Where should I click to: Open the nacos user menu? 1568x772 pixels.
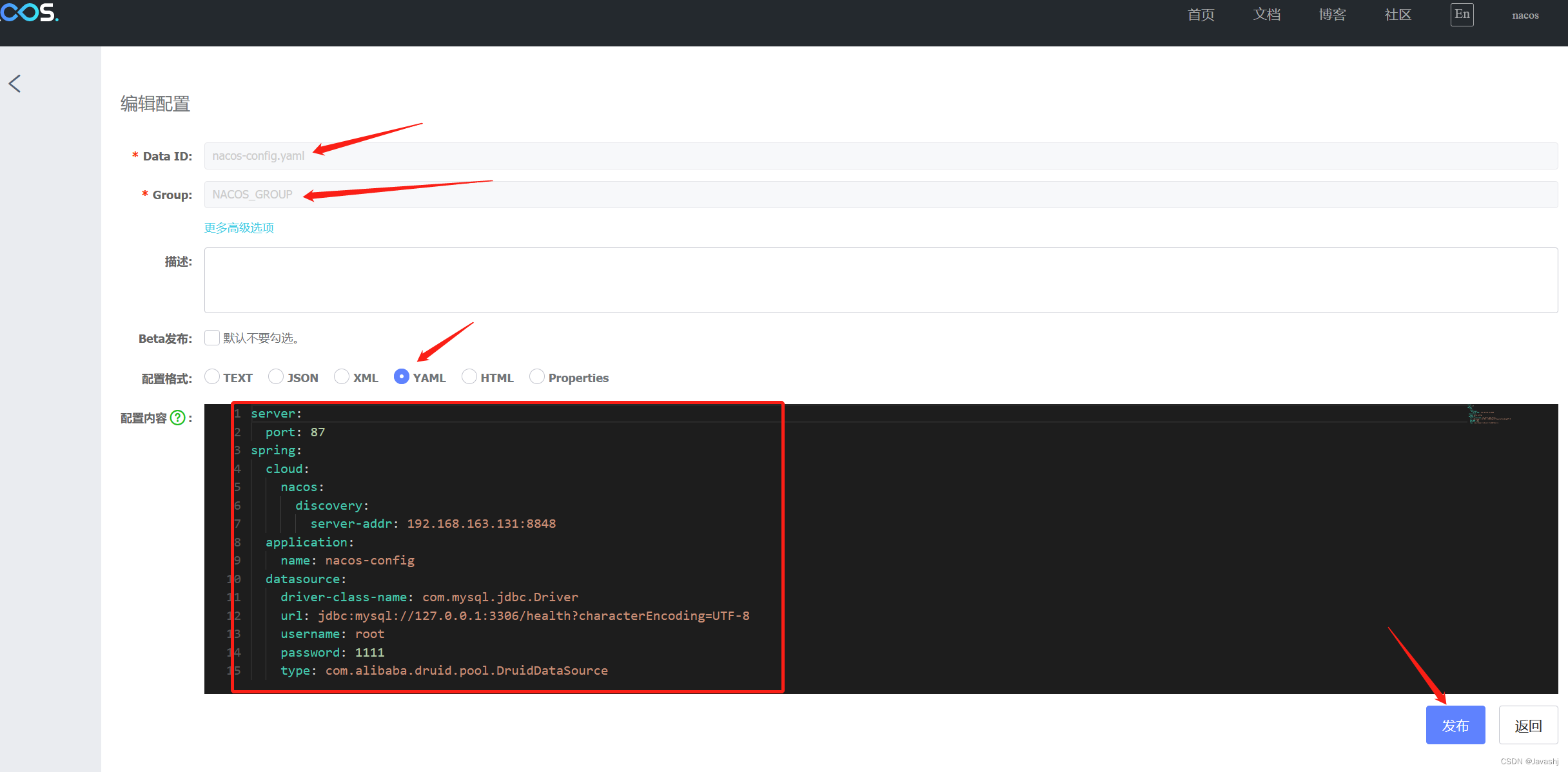(1525, 15)
